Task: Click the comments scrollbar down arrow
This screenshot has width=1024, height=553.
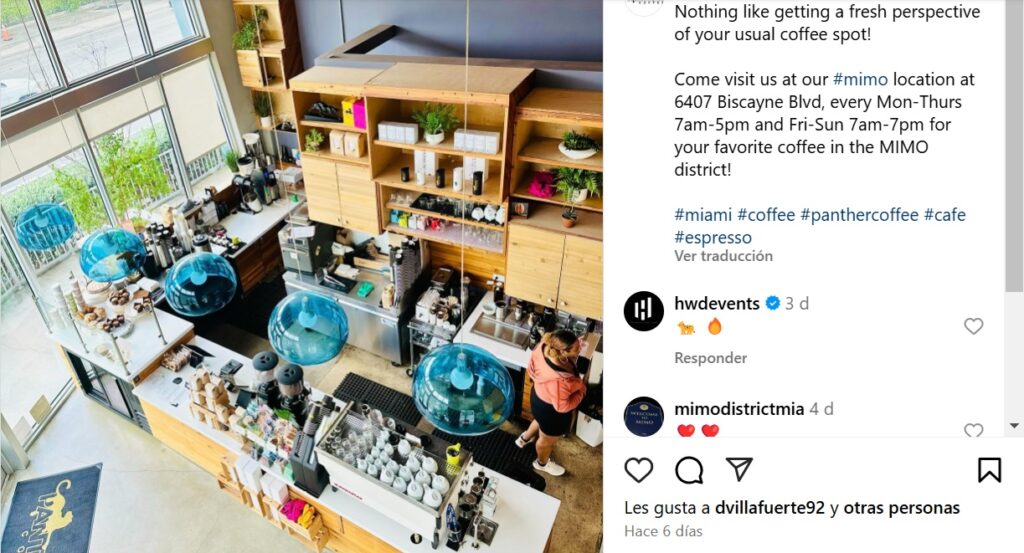Action: point(1014,426)
